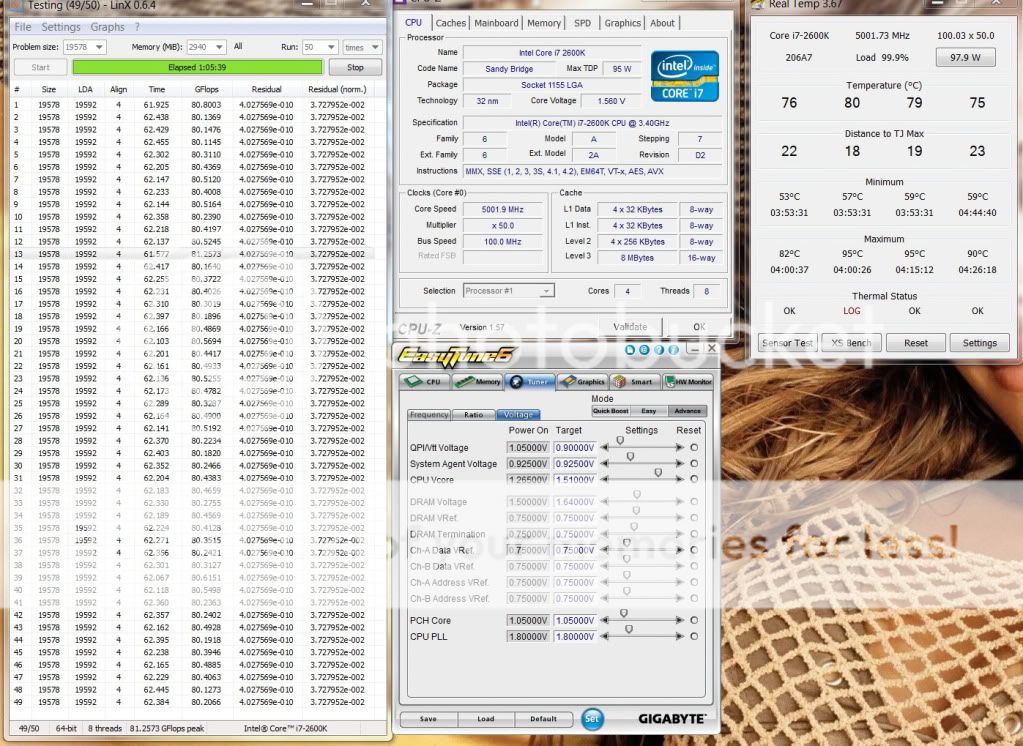Switch to EasyTune6 Graphics tab
Image resolution: width=1023 pixels, height=746 pixels.
tap(582, 381)
